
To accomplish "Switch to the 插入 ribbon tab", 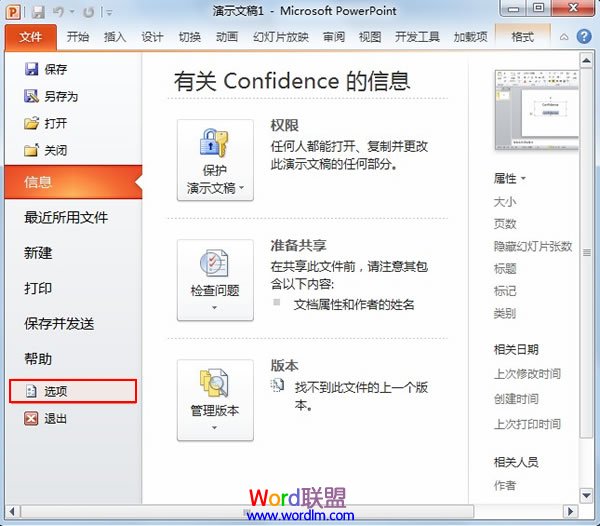I will point(115,37).
